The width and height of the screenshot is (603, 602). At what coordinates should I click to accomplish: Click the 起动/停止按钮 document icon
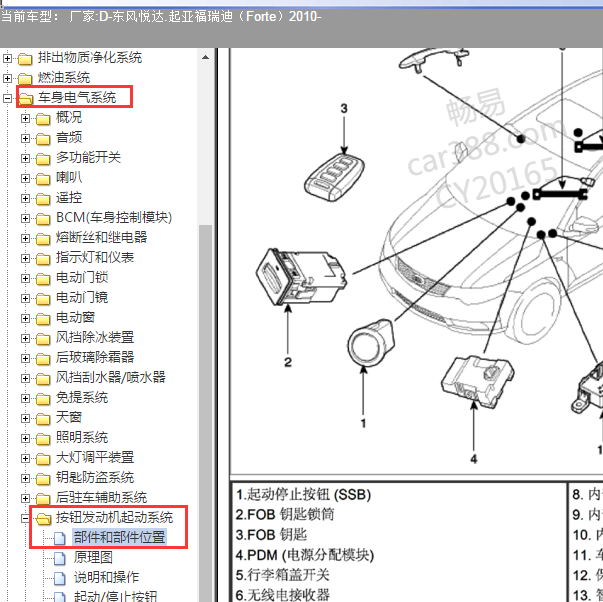pos(60,597)
